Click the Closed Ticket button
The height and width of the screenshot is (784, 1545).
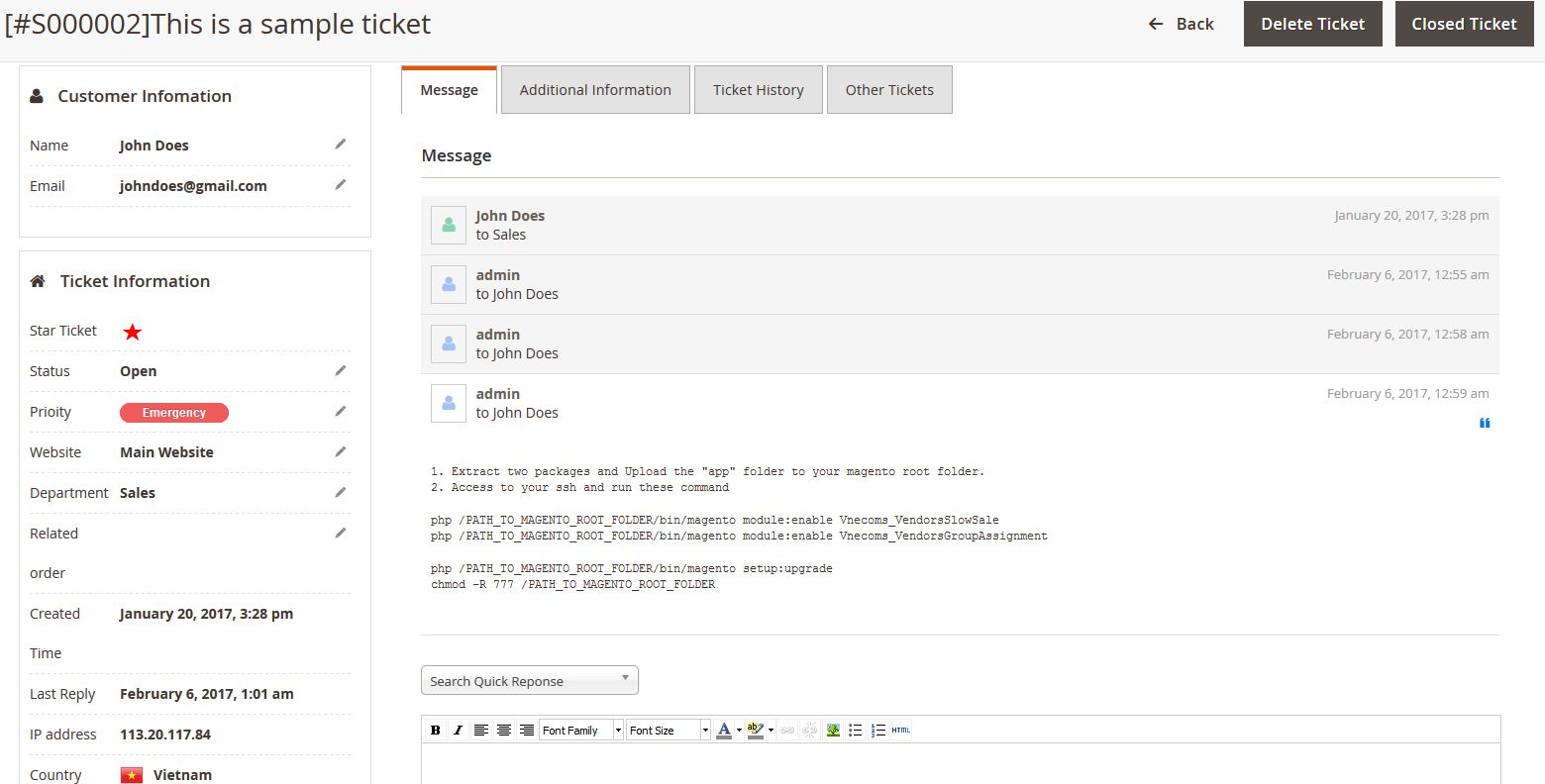click(1464, 24)
